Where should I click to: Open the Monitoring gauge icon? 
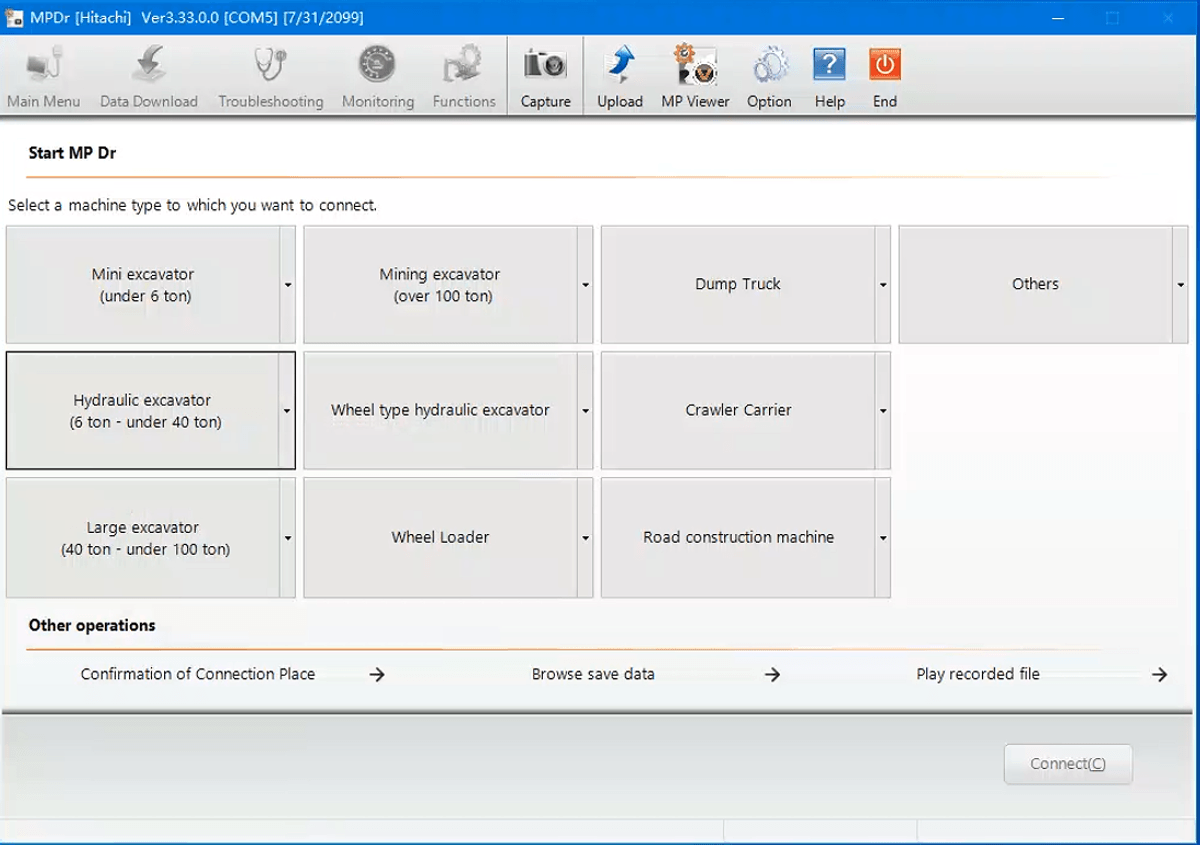[377, 67]
